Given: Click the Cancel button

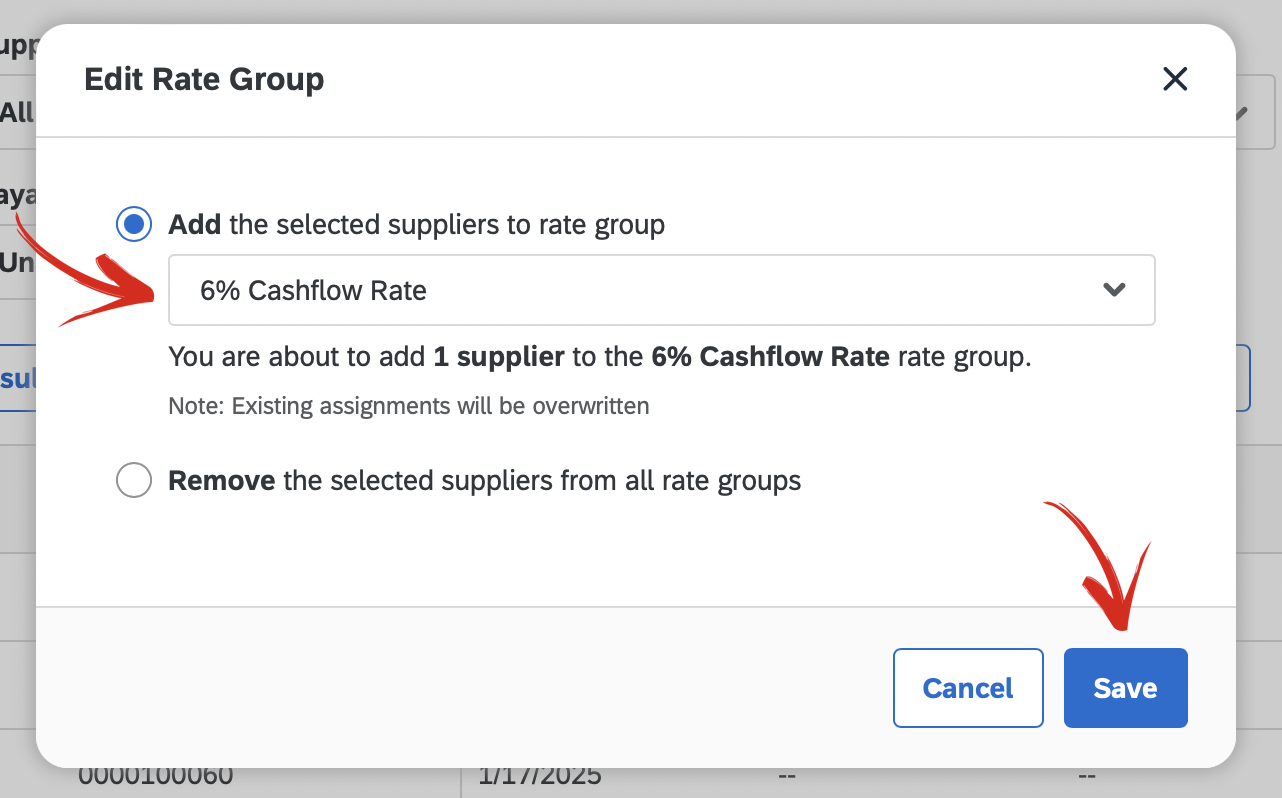Looking at the screenshot, I should 968,688.
